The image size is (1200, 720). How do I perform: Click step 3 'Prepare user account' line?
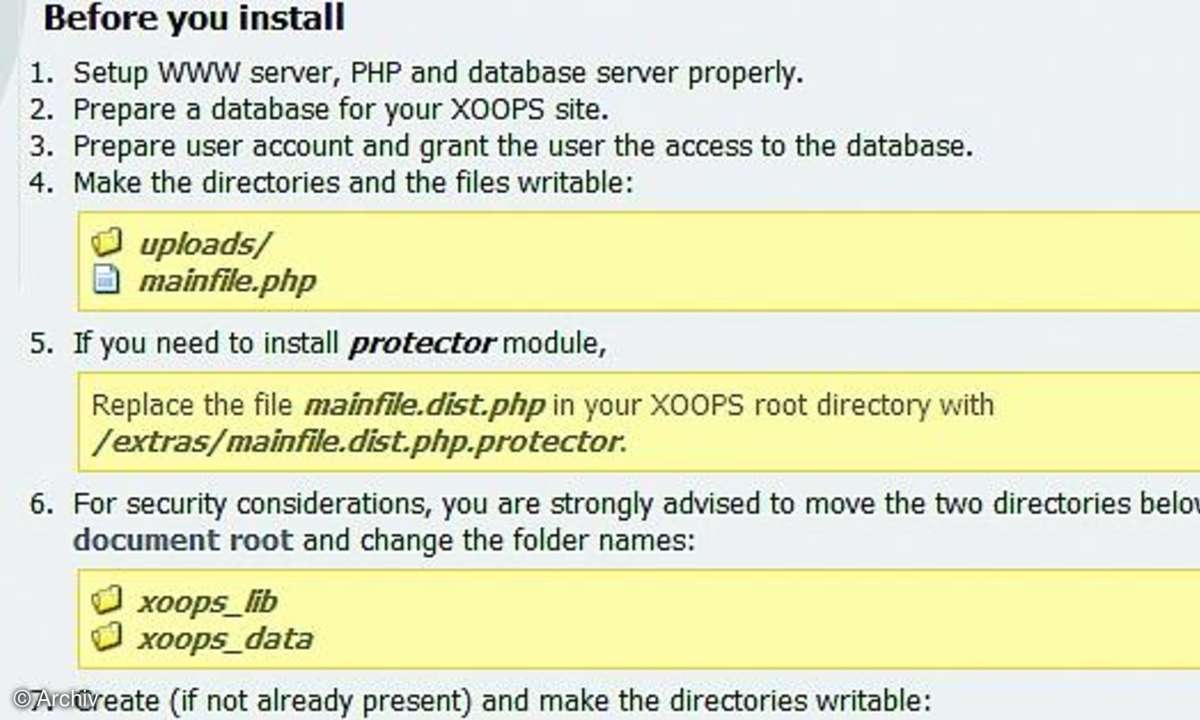point(523,146)
